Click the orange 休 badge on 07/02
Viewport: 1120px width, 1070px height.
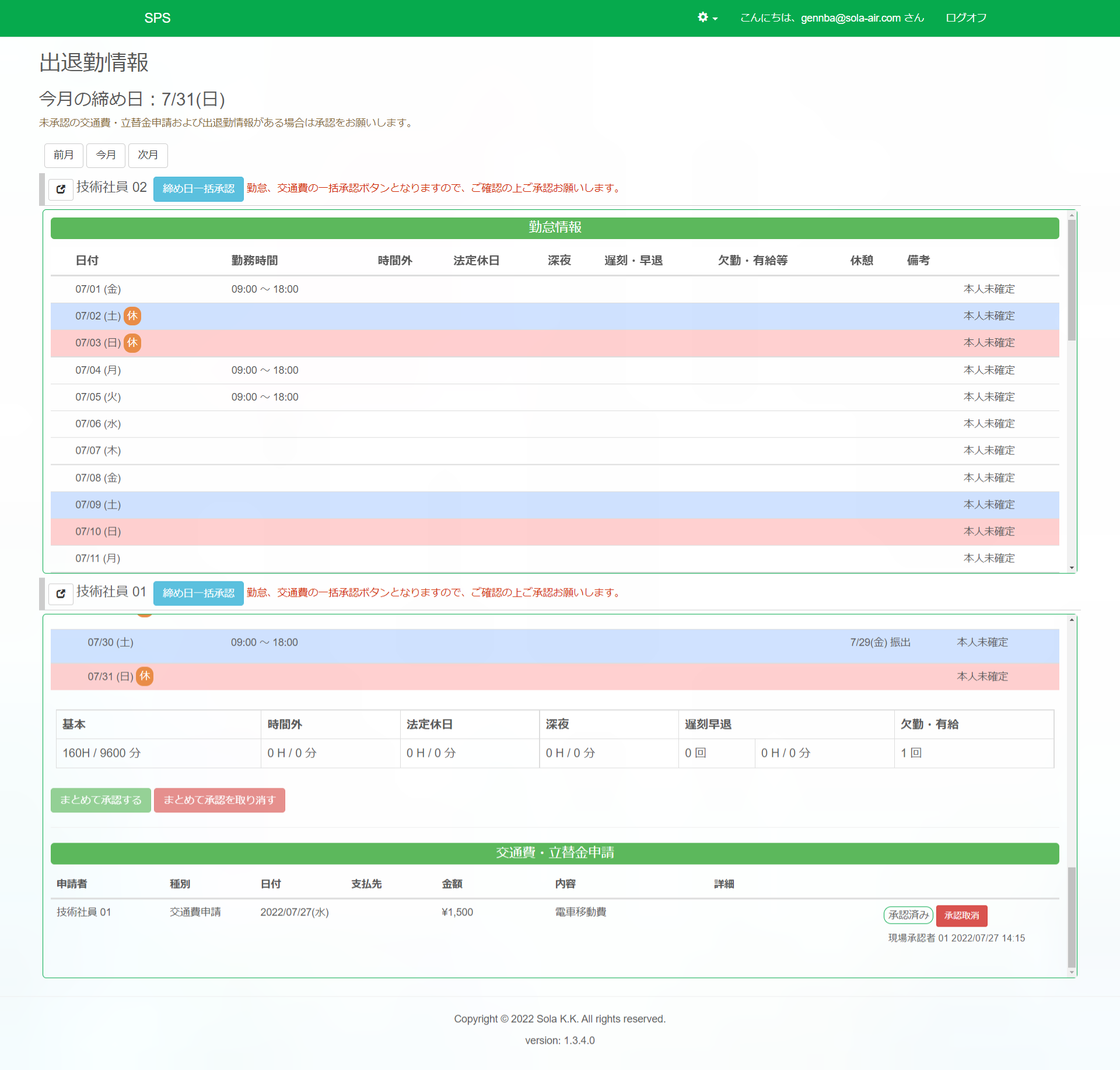pos(133,316)
